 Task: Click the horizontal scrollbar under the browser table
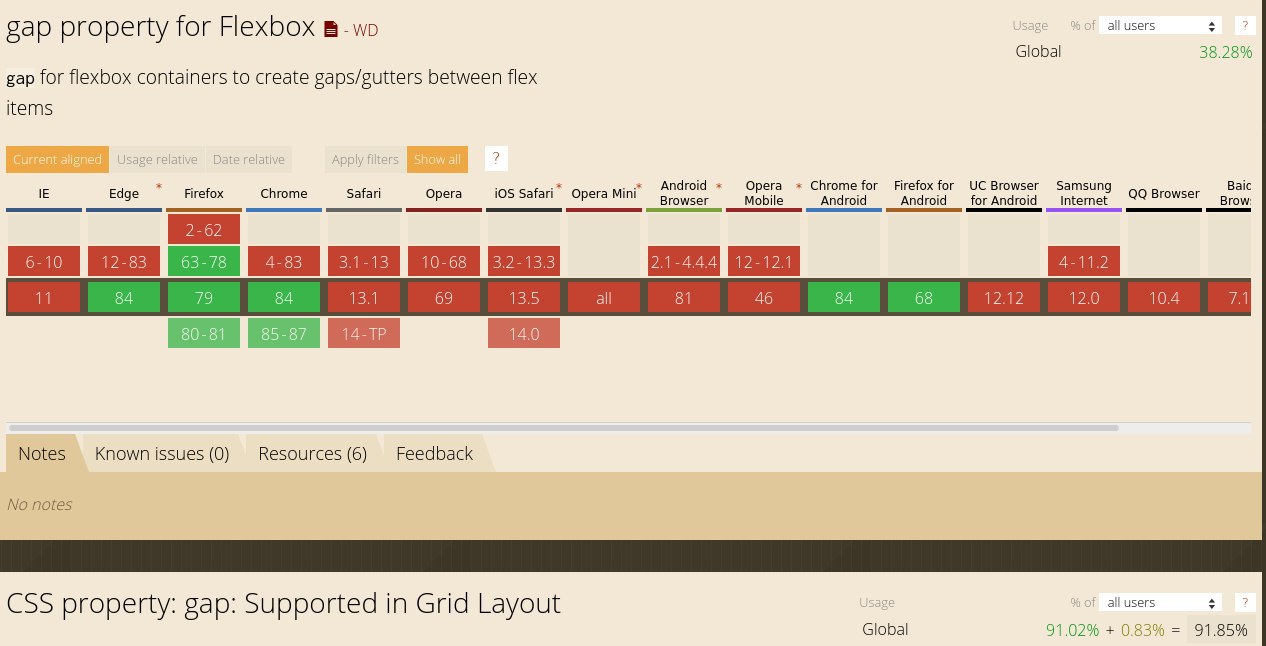(563, 427)
